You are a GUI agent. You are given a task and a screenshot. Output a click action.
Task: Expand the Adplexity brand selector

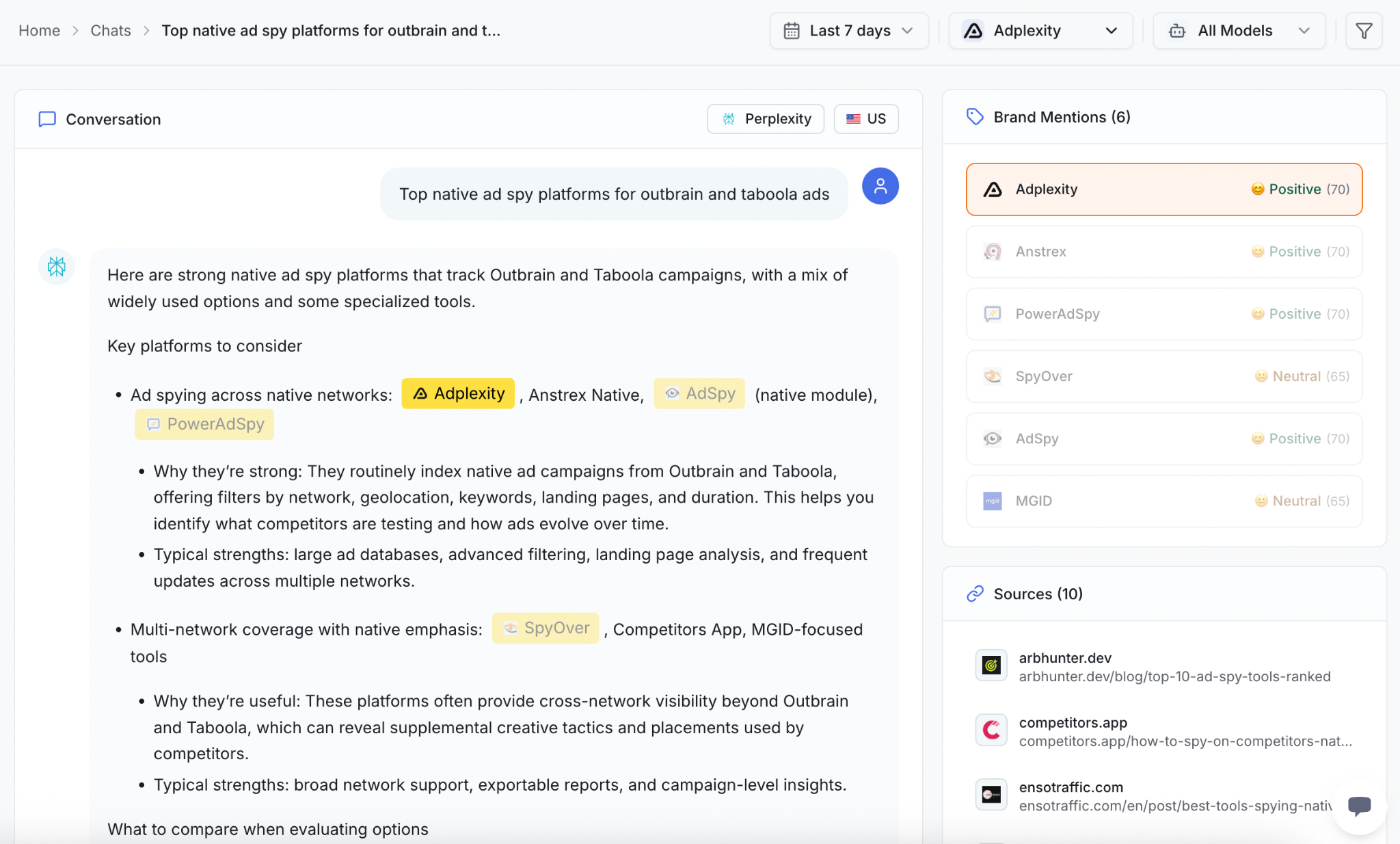[1040, 31]
